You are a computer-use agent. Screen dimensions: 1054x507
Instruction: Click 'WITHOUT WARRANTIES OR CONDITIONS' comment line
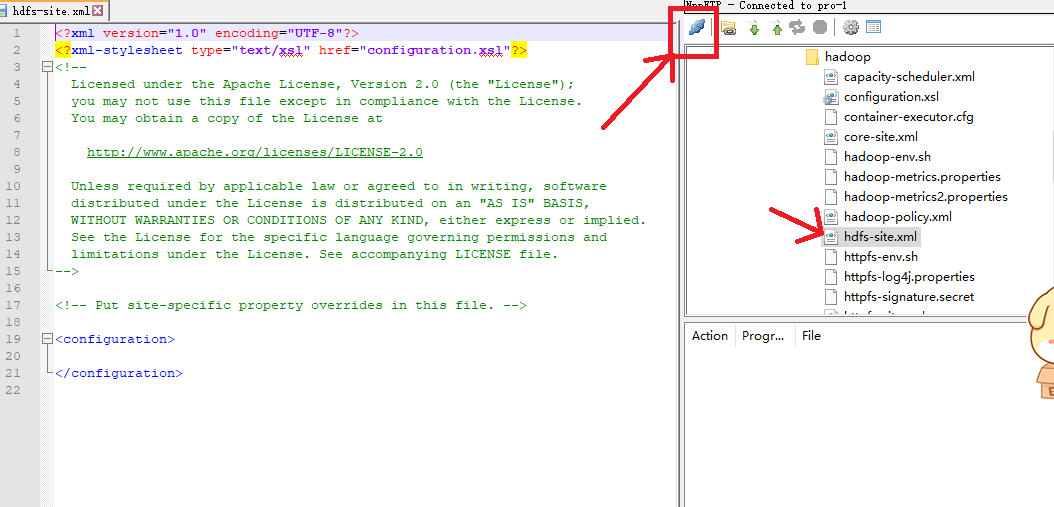pos(358,220)
